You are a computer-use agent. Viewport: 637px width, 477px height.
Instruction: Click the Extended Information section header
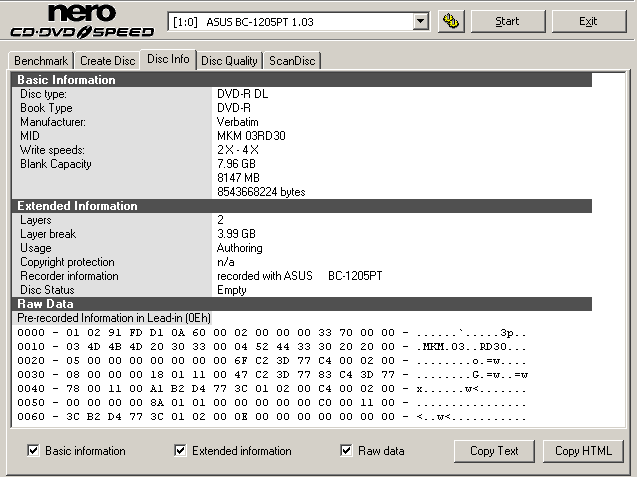(x=302, y=206)
